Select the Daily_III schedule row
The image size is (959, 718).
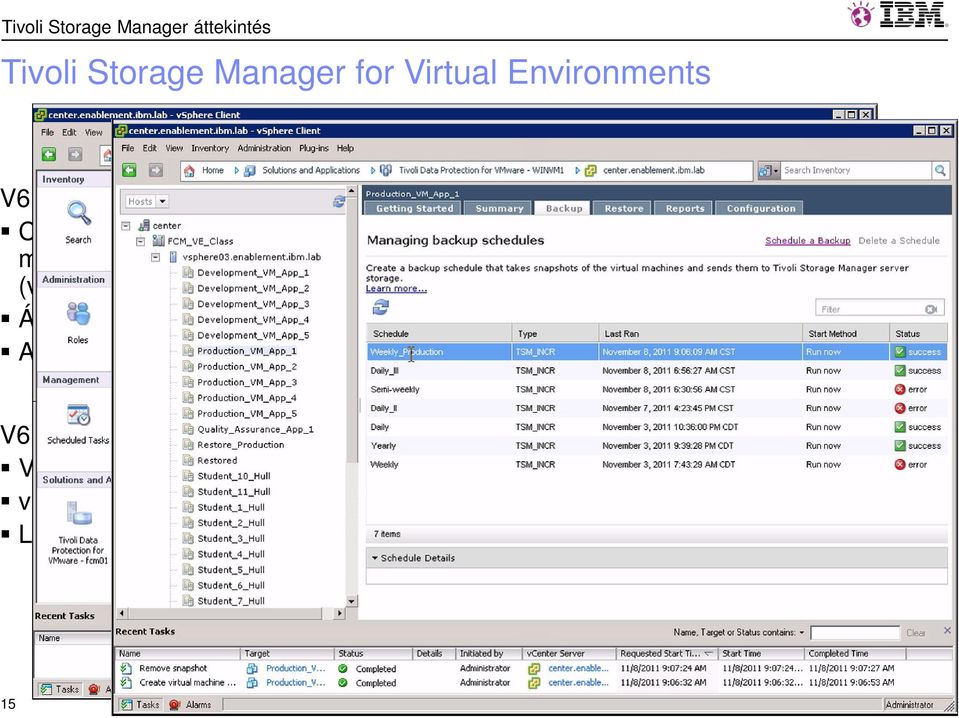coord(656,371)
